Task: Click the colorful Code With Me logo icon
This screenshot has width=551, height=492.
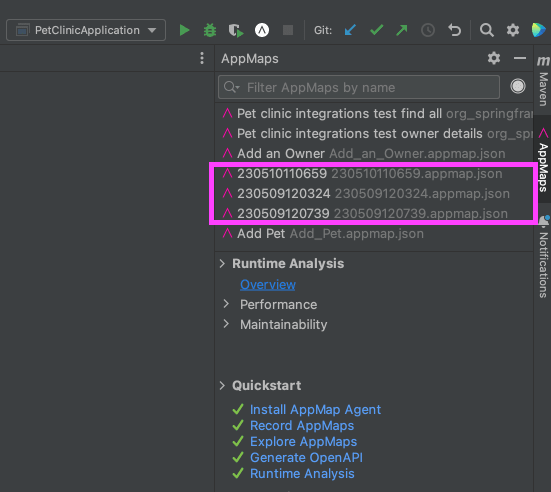Action: pos(538,30)
